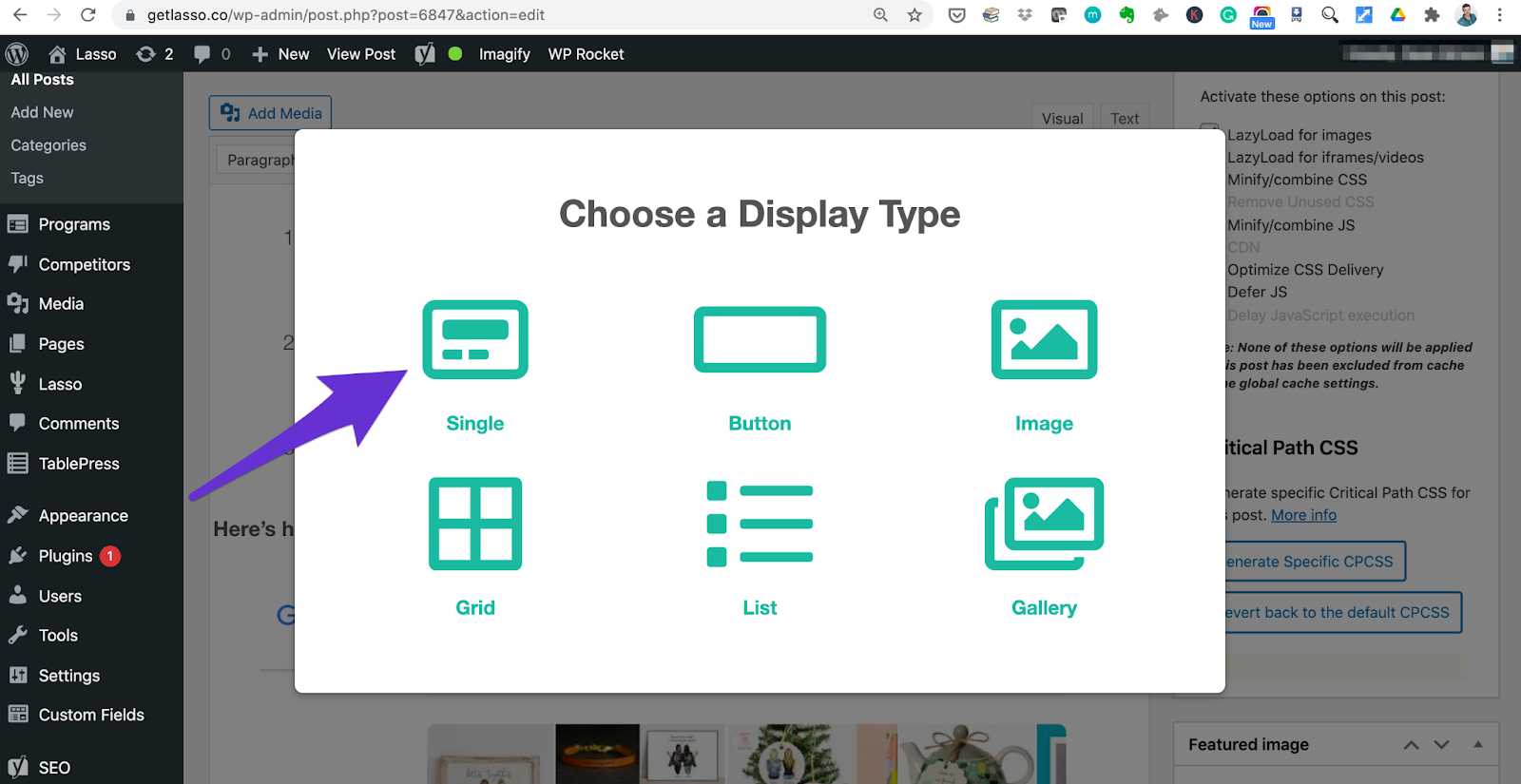Open the Evernote extension icon
This screenshot has width=1521, height=784.
(x=1126, y=15)
